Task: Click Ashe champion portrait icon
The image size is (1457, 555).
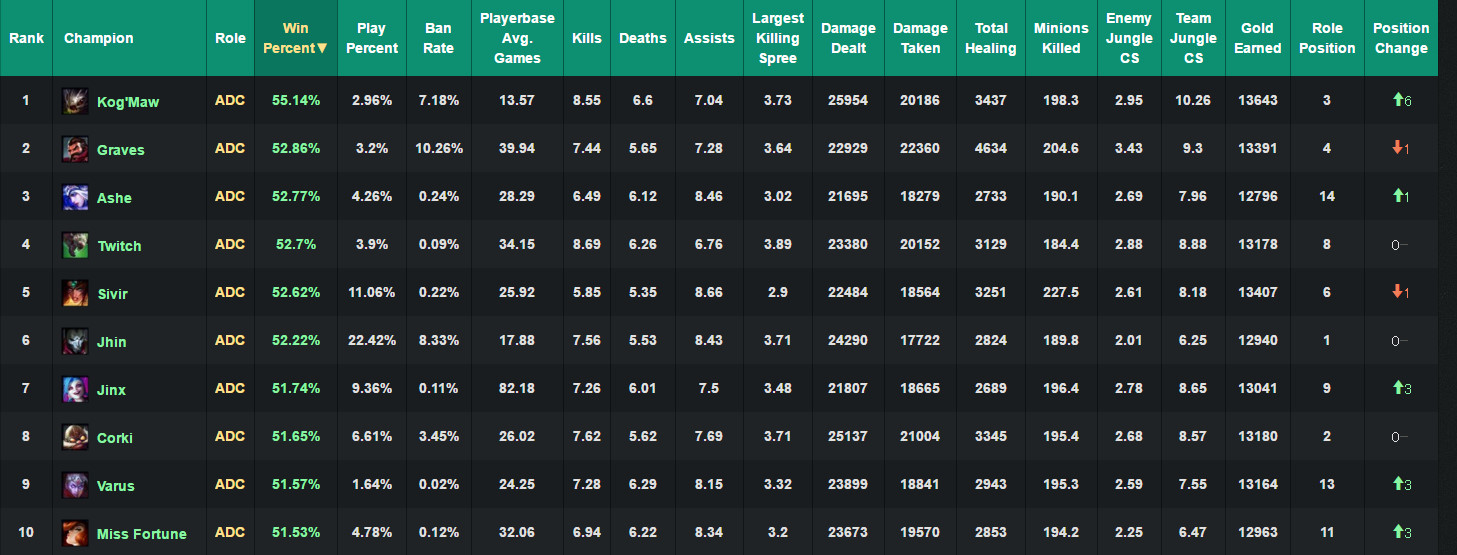Action: tap(74, 196)
